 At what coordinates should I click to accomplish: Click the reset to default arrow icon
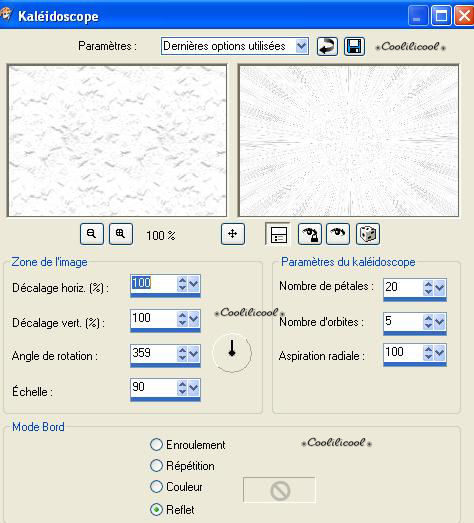327,46
